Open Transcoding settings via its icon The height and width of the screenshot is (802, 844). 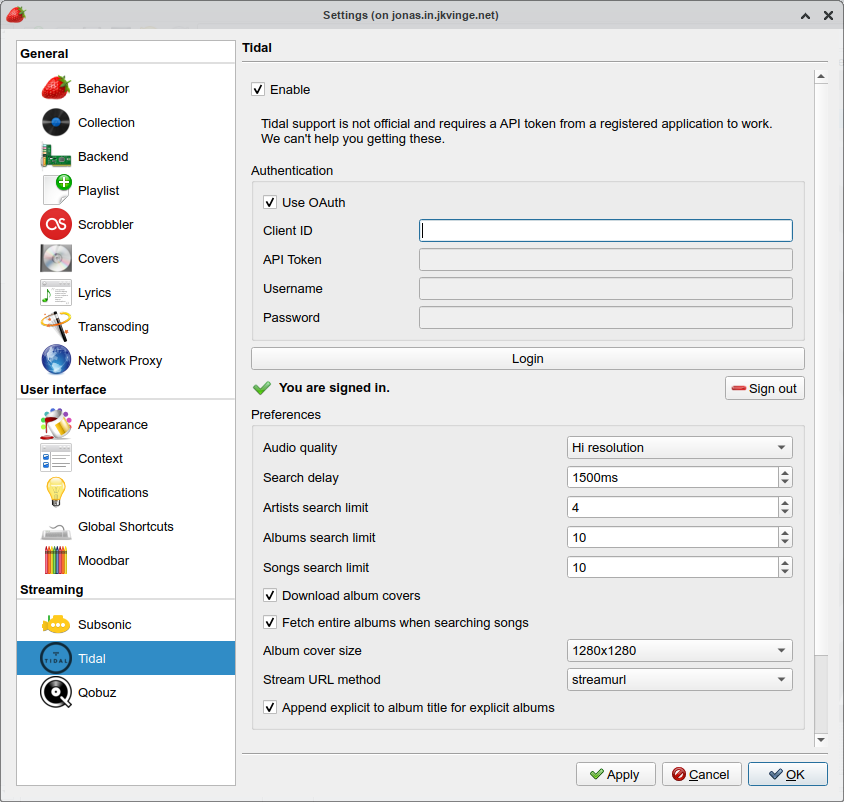[x=56, y=326]
